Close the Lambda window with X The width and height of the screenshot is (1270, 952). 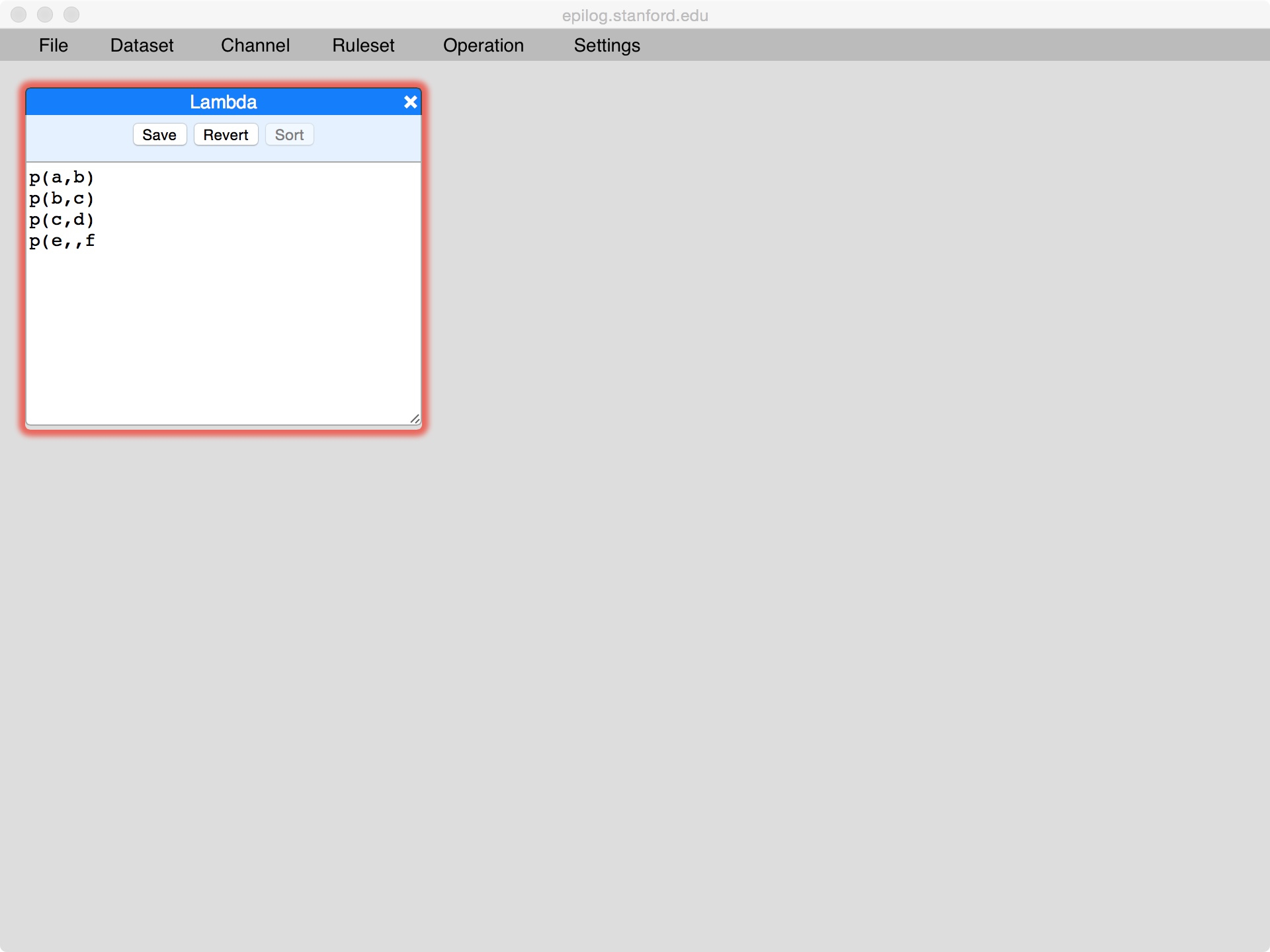[410, 102]
